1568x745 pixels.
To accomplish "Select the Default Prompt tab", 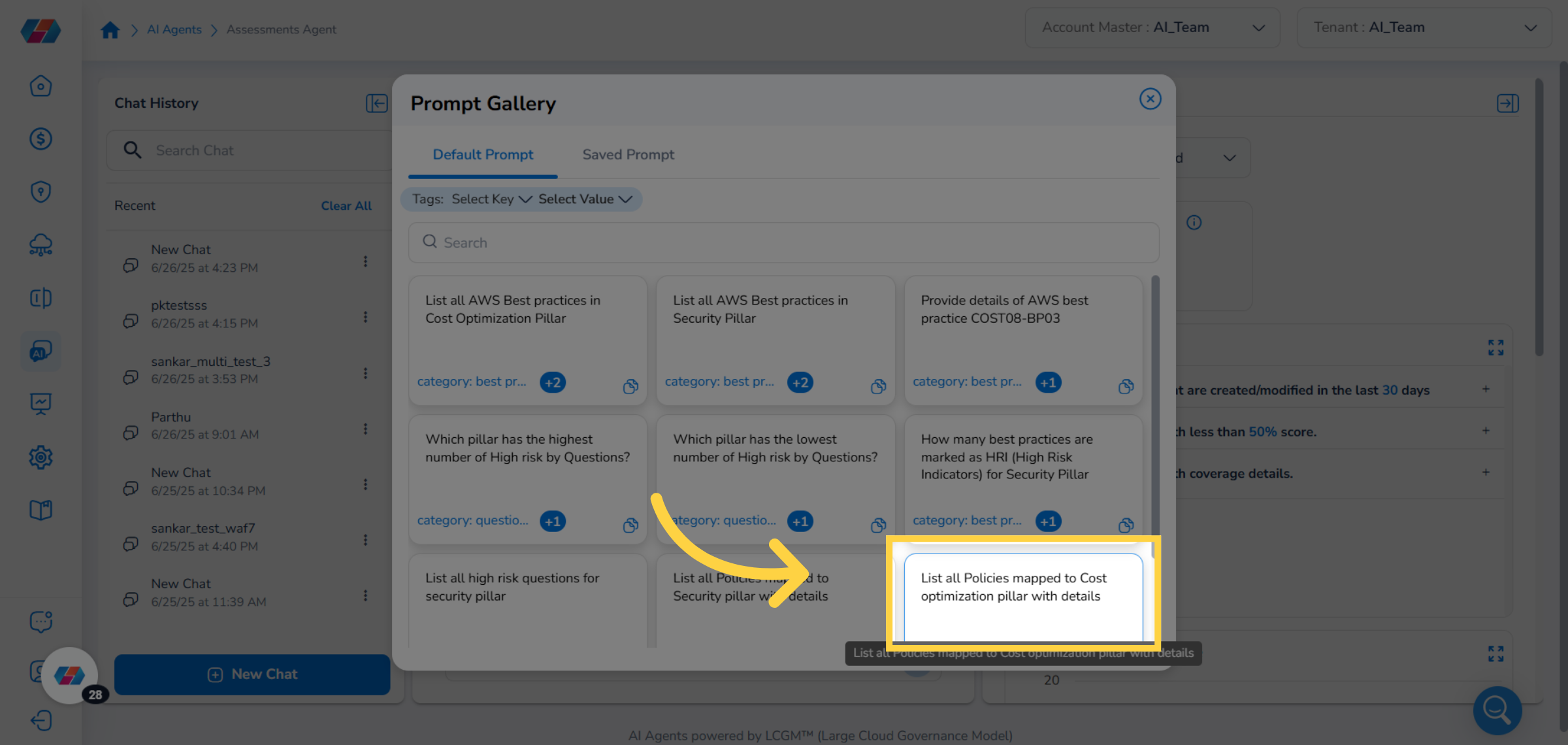I will [x=483, y=155].
